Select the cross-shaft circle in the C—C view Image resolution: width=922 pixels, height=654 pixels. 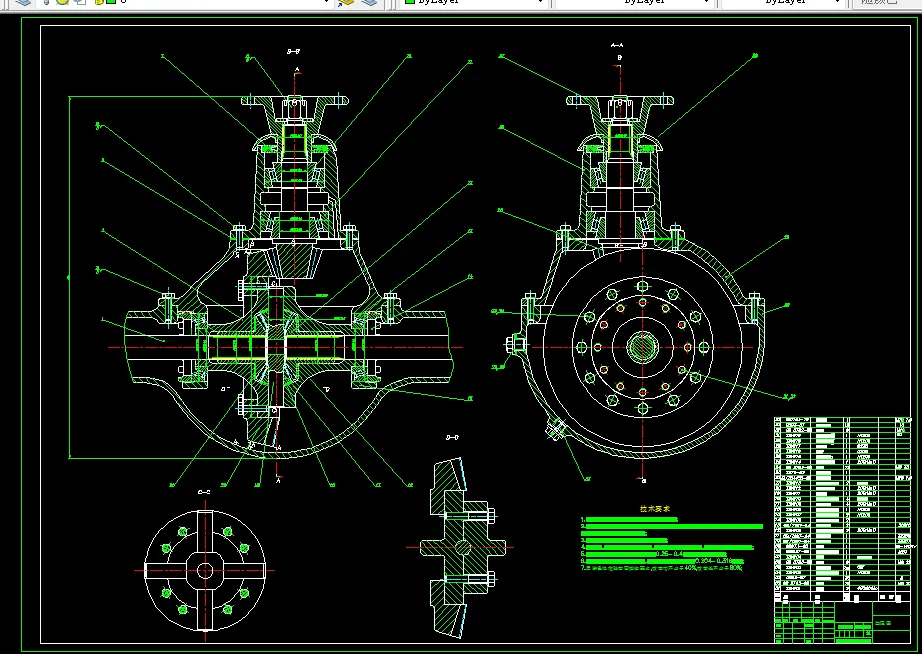pyautogui.click(x=205, y=570)
